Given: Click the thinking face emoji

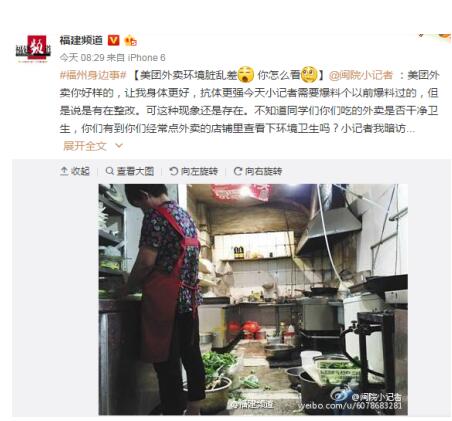Looking at the screenshot, I should click(309, 75).
